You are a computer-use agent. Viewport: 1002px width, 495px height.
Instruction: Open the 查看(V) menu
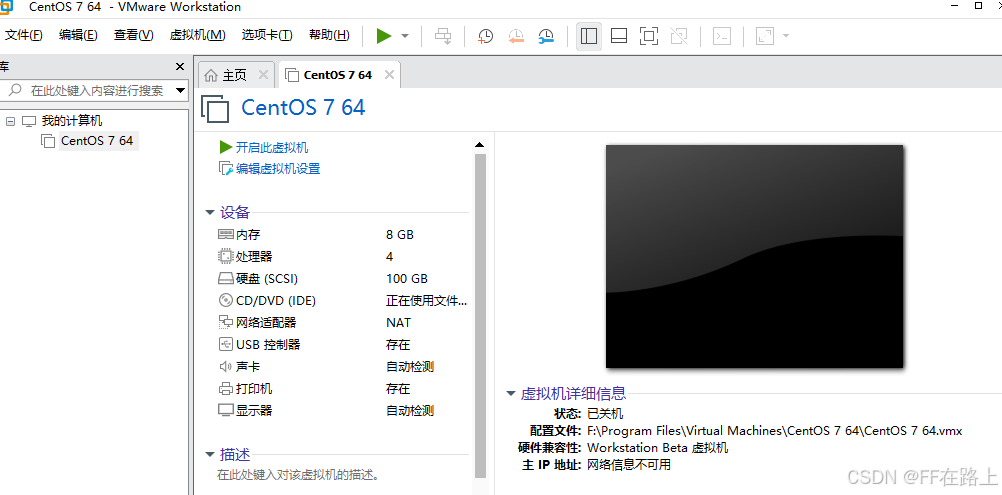[134, 35]
